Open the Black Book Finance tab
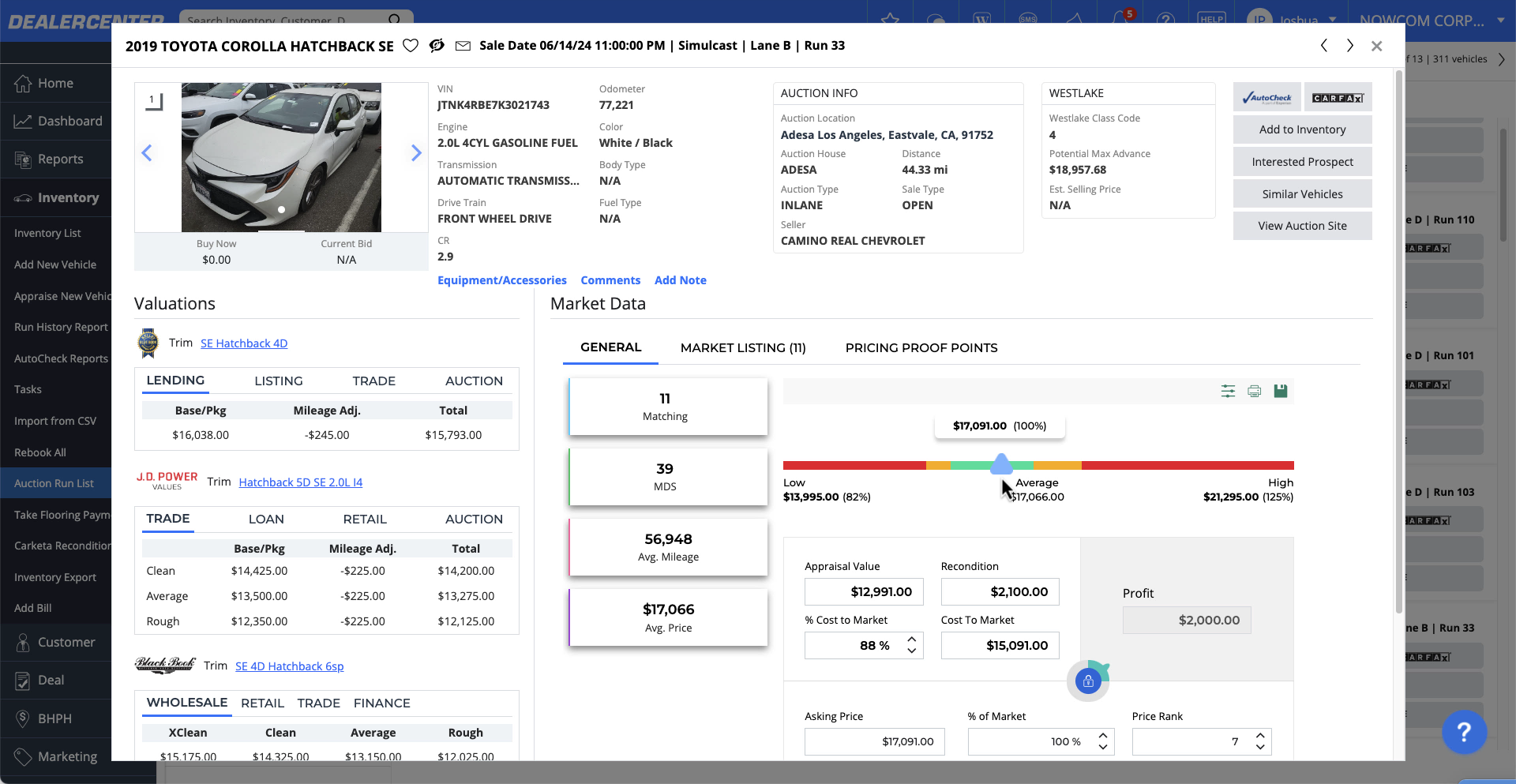The image size is (1516, 784). tap(382, 703)
